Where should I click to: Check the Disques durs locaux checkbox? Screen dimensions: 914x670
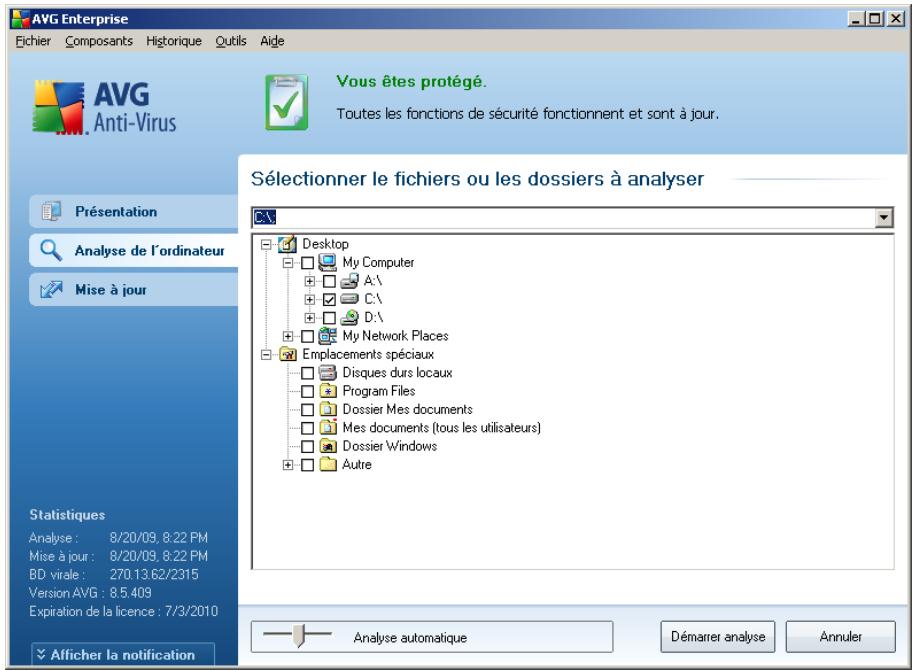(x=307, y=373)
